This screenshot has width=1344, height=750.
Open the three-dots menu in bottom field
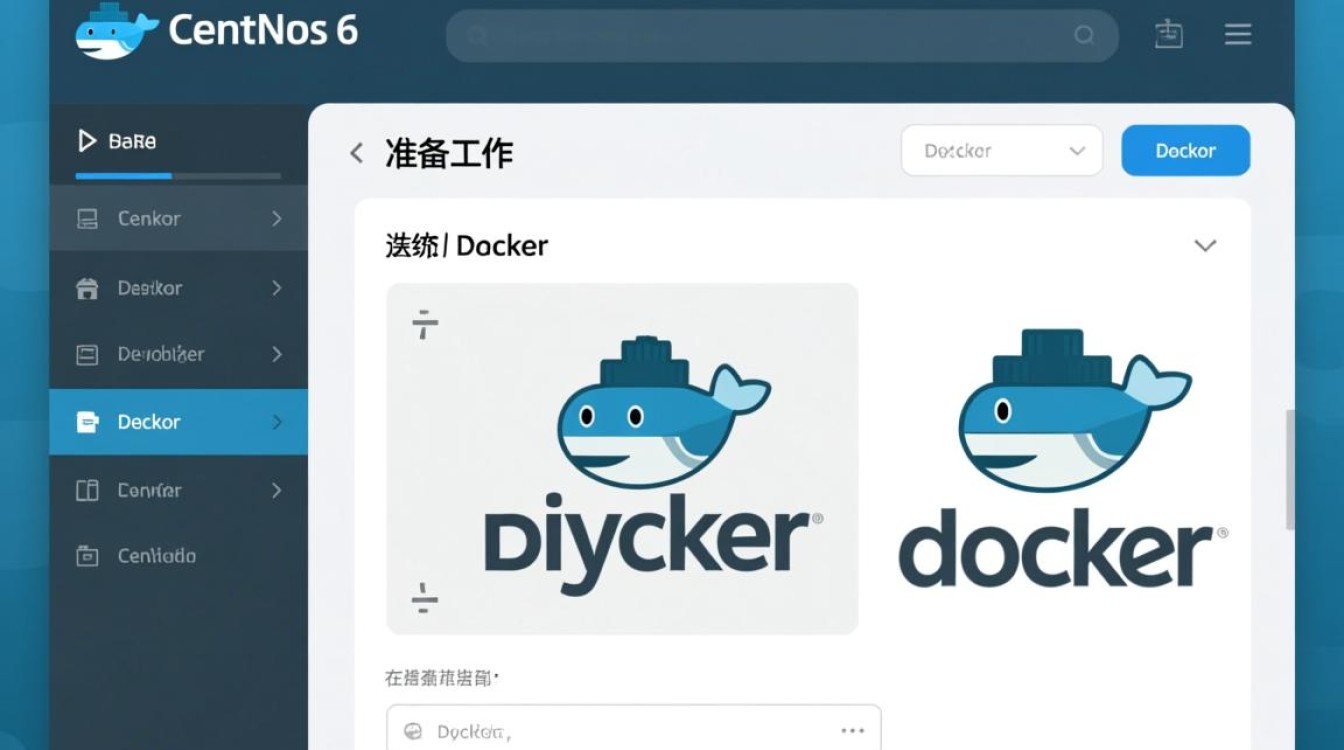[x=852, y=731]
